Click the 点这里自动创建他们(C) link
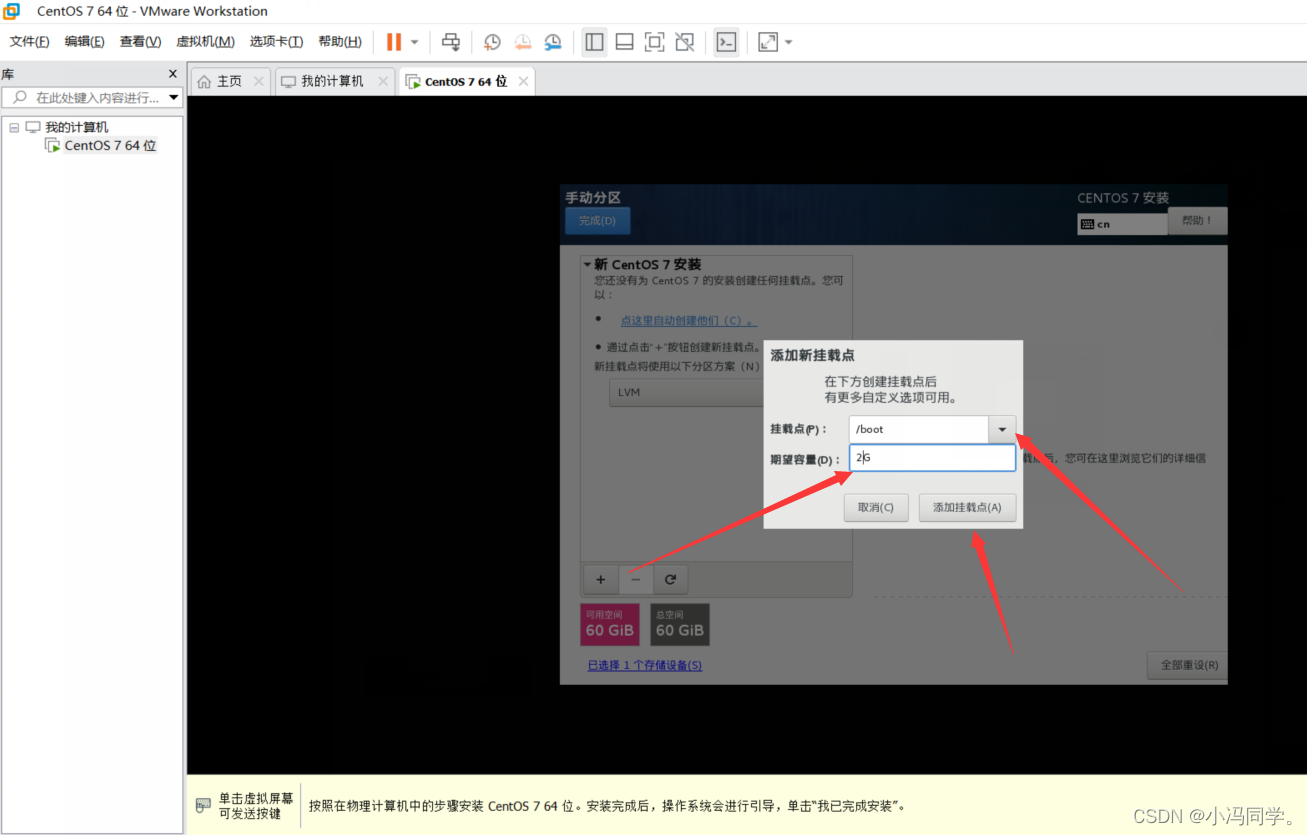Viewport: 1307px width, 835px height. coord(688,320)
